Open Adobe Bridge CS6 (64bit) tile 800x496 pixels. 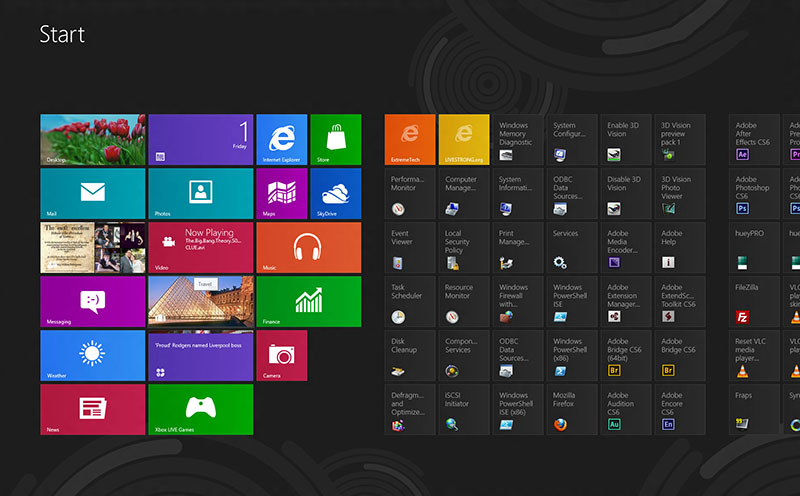[626, 356]
